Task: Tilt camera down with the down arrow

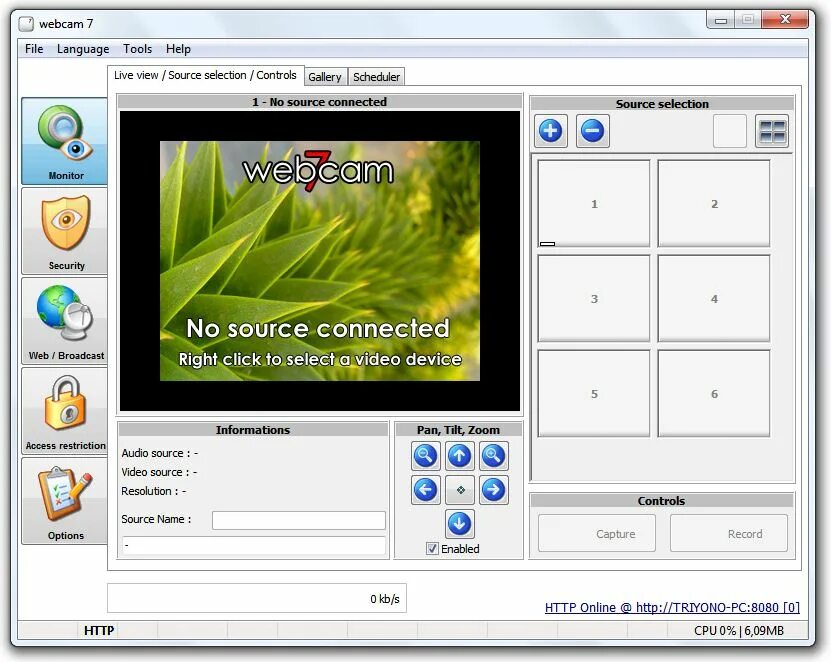Action: [459, 524]
